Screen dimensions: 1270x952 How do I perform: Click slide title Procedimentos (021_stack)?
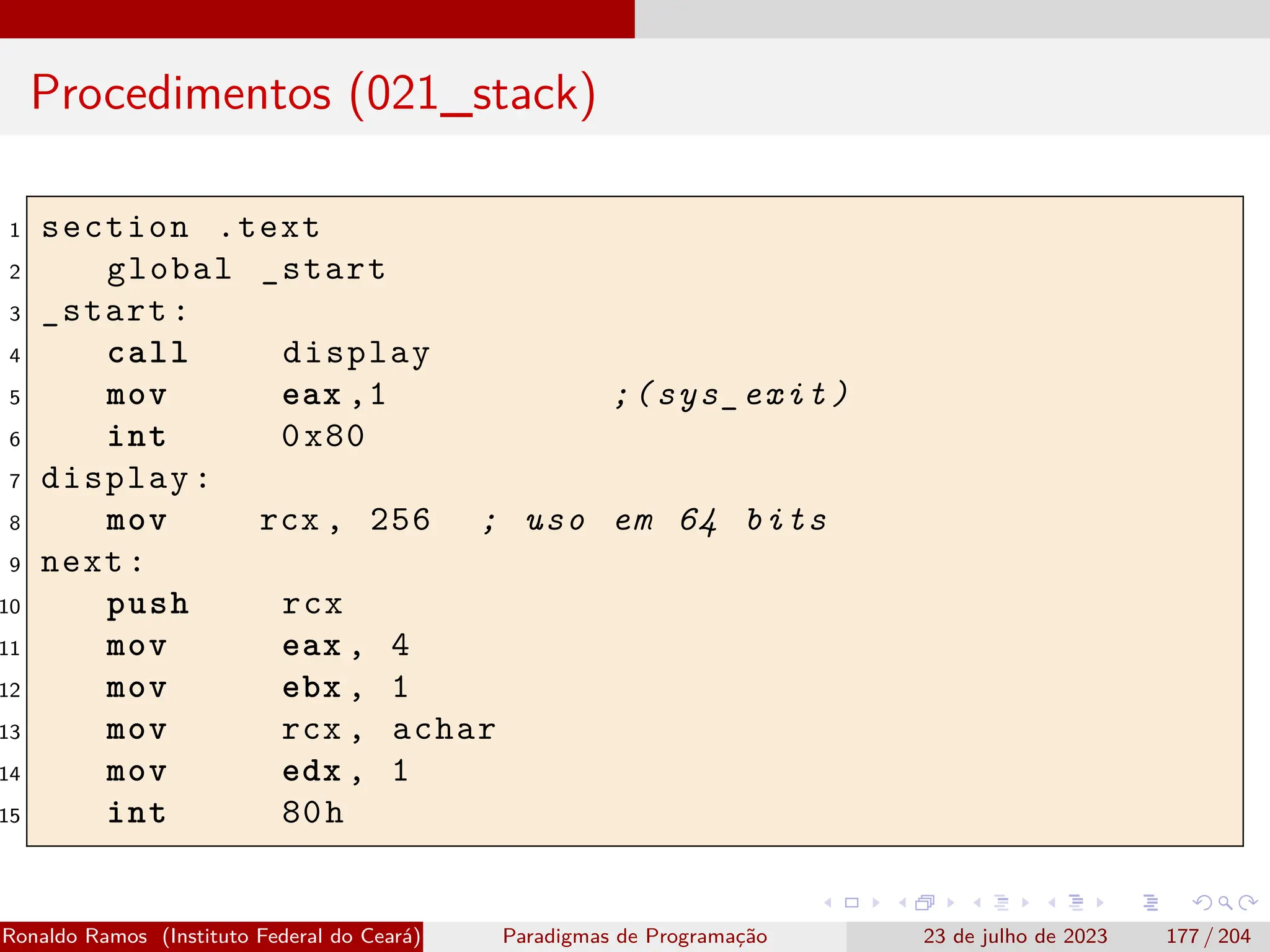(x=313, y=94)
